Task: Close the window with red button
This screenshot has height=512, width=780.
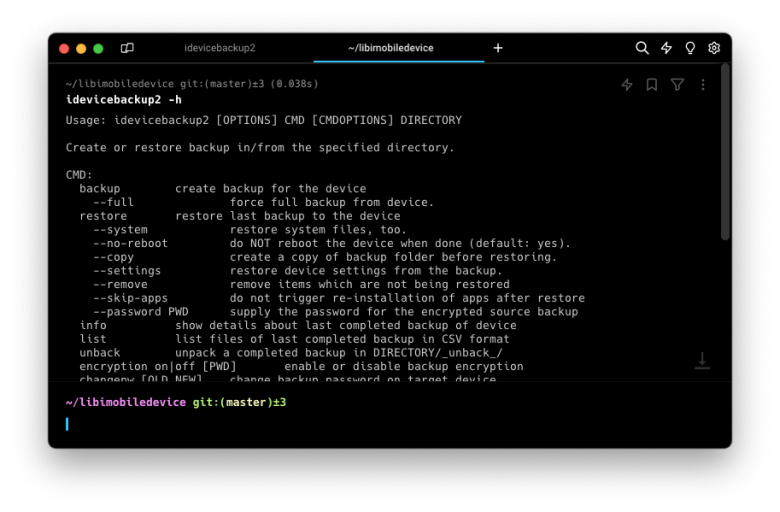Action: 64,48
